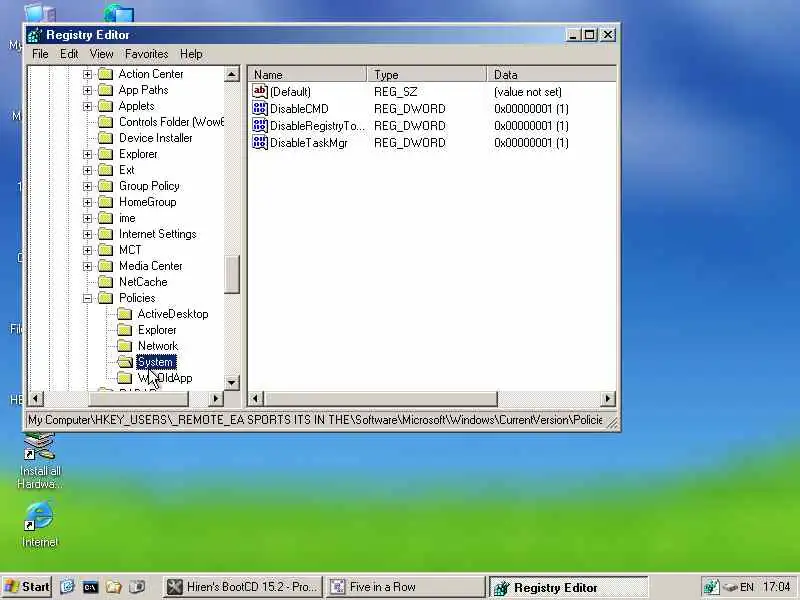Expand the Internet Settings key
The image size is (800, 600).
[x=87, y=234]
